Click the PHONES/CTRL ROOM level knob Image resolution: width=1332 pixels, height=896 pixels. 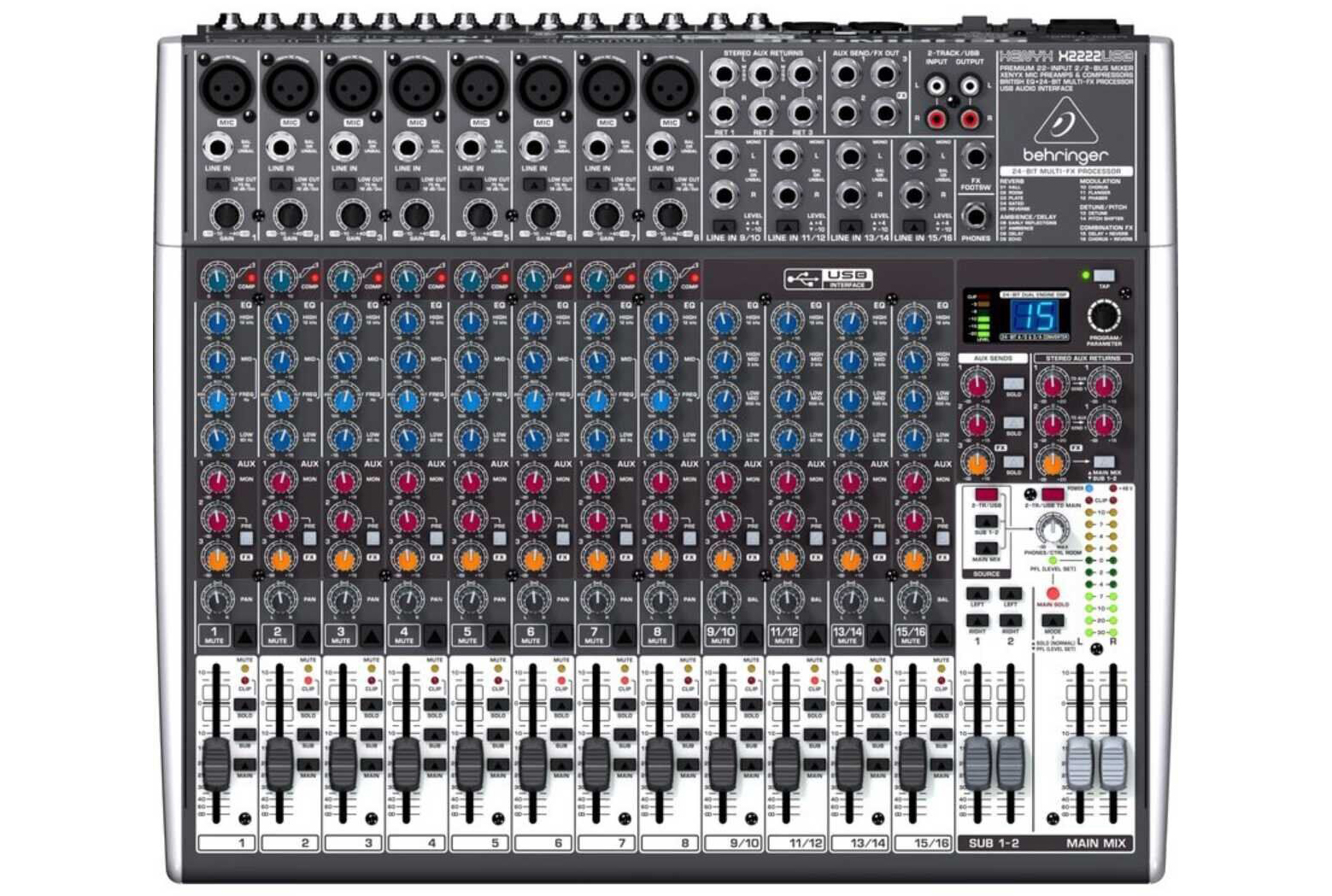pos(1052,531)
